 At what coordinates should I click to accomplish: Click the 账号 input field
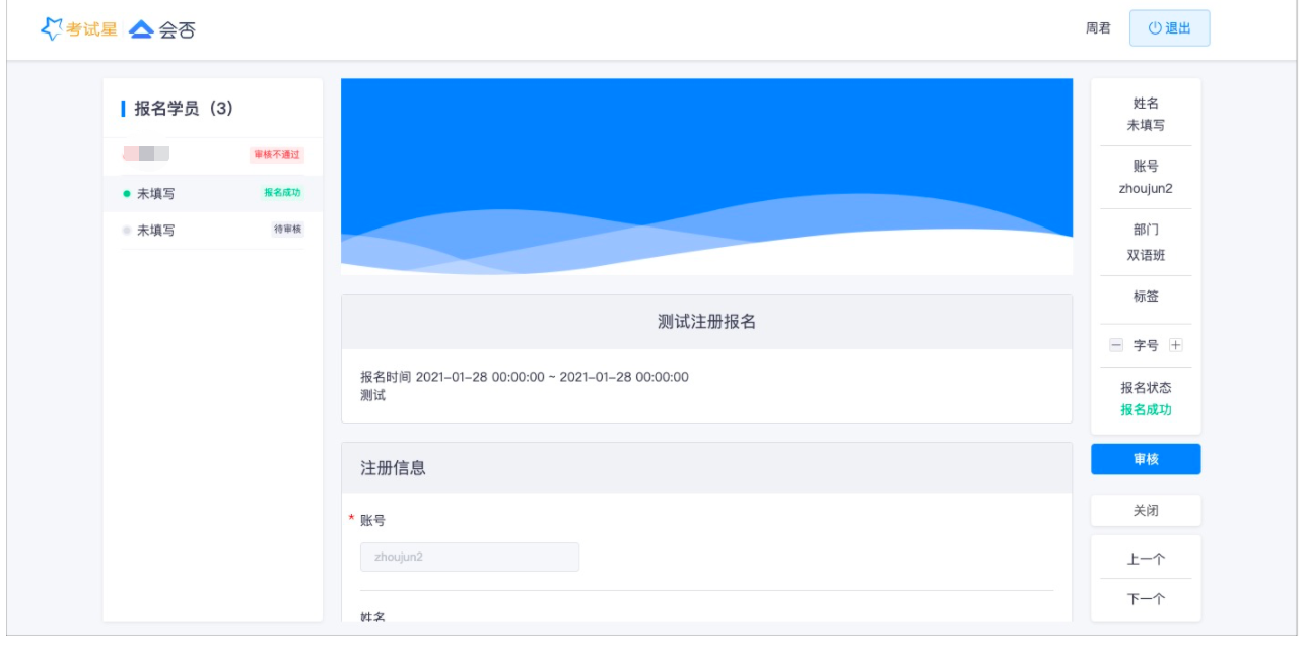click(x=469, y=557)
